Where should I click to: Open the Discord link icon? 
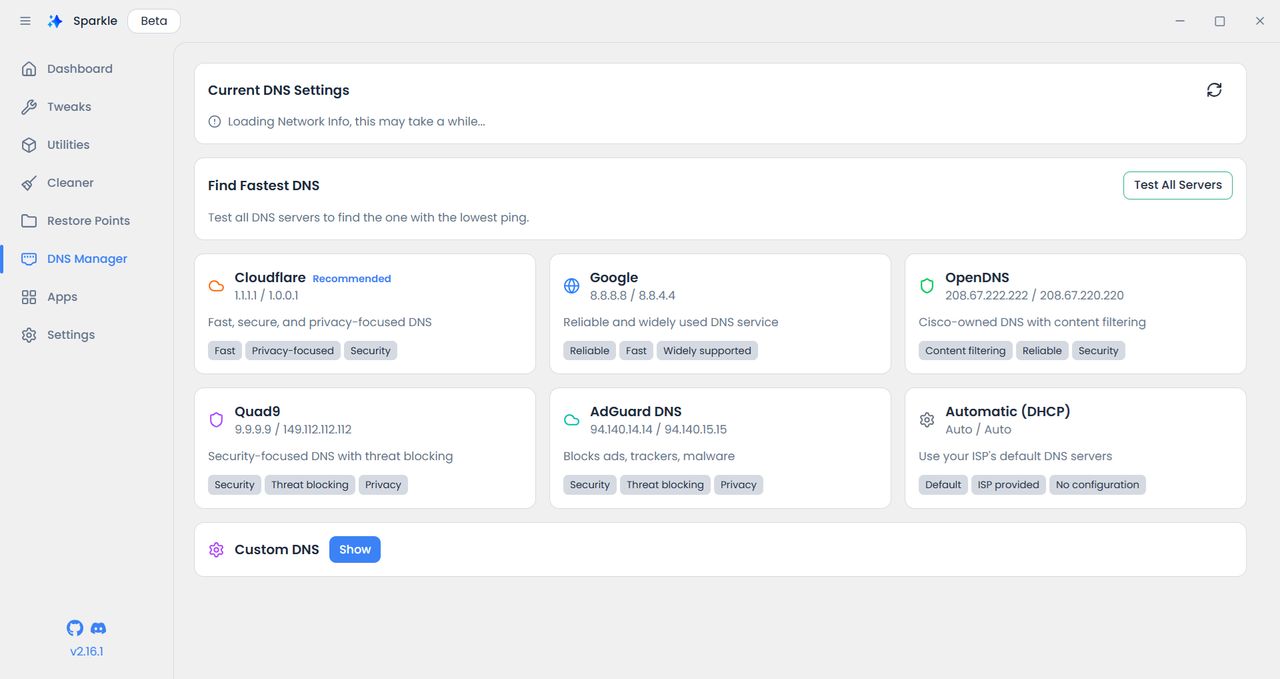pos(98,628)
